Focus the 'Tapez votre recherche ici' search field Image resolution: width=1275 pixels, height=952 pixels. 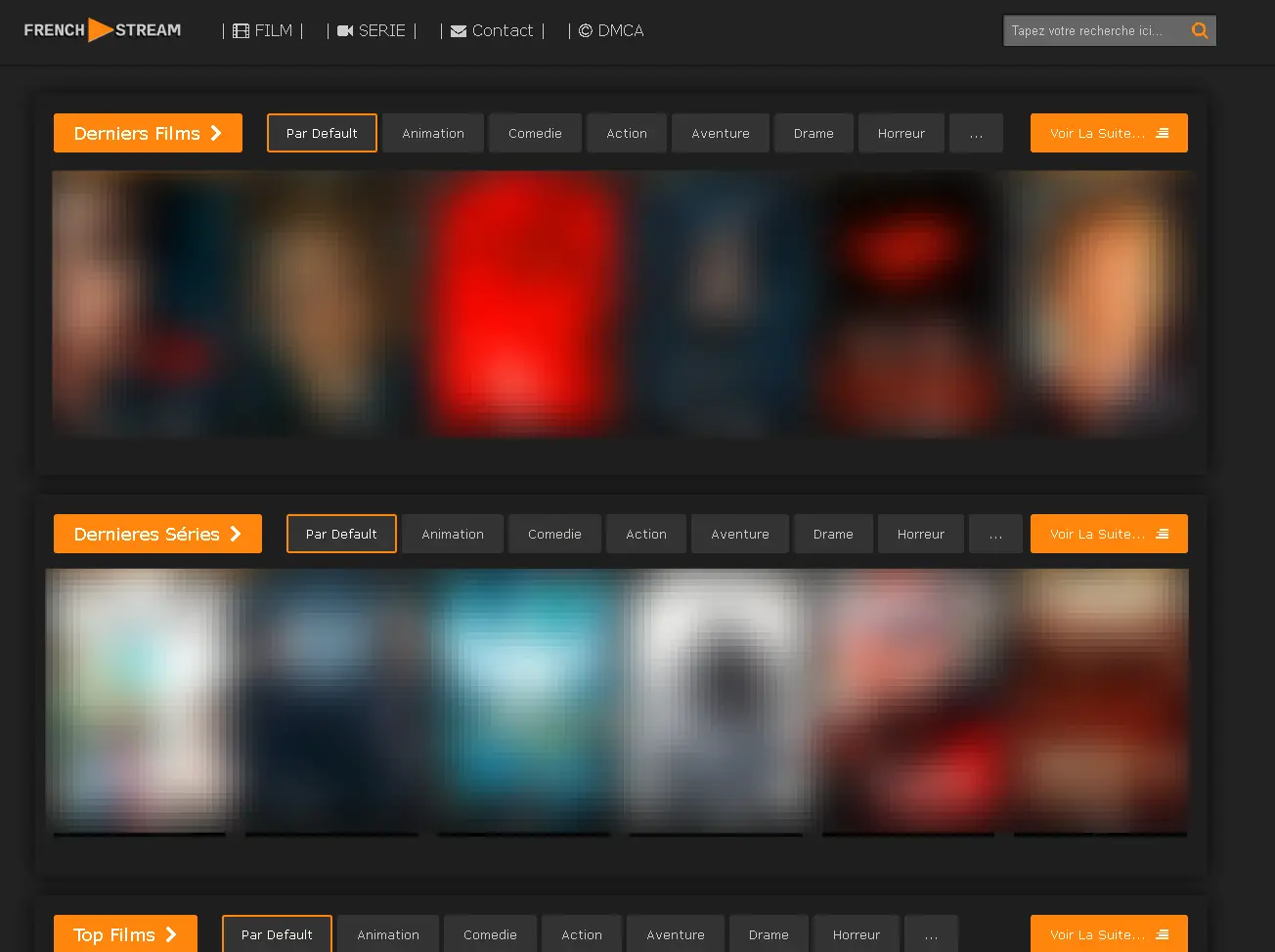(1095, 30)
